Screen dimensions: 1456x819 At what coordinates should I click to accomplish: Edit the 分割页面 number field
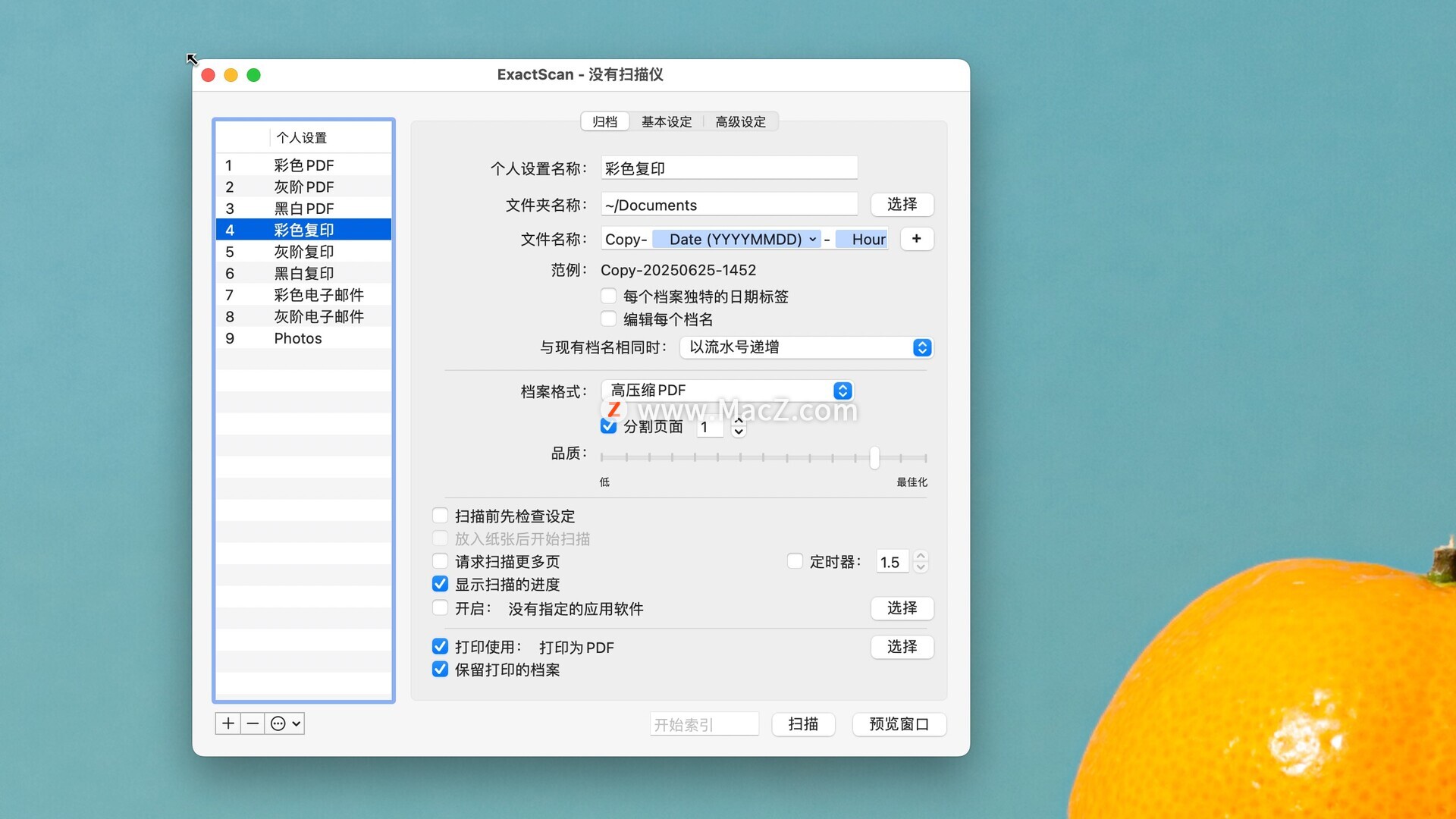tap(711, 427)
